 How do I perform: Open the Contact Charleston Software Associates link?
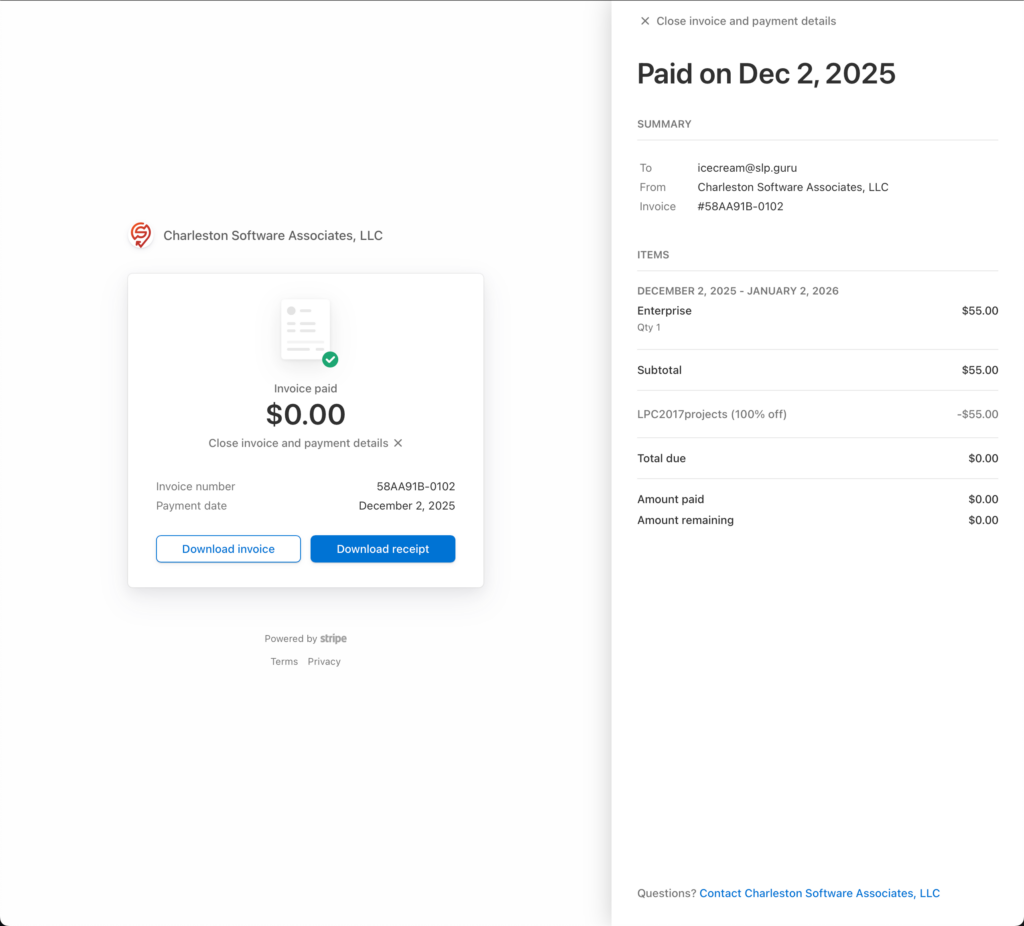[x=819, y=893]
